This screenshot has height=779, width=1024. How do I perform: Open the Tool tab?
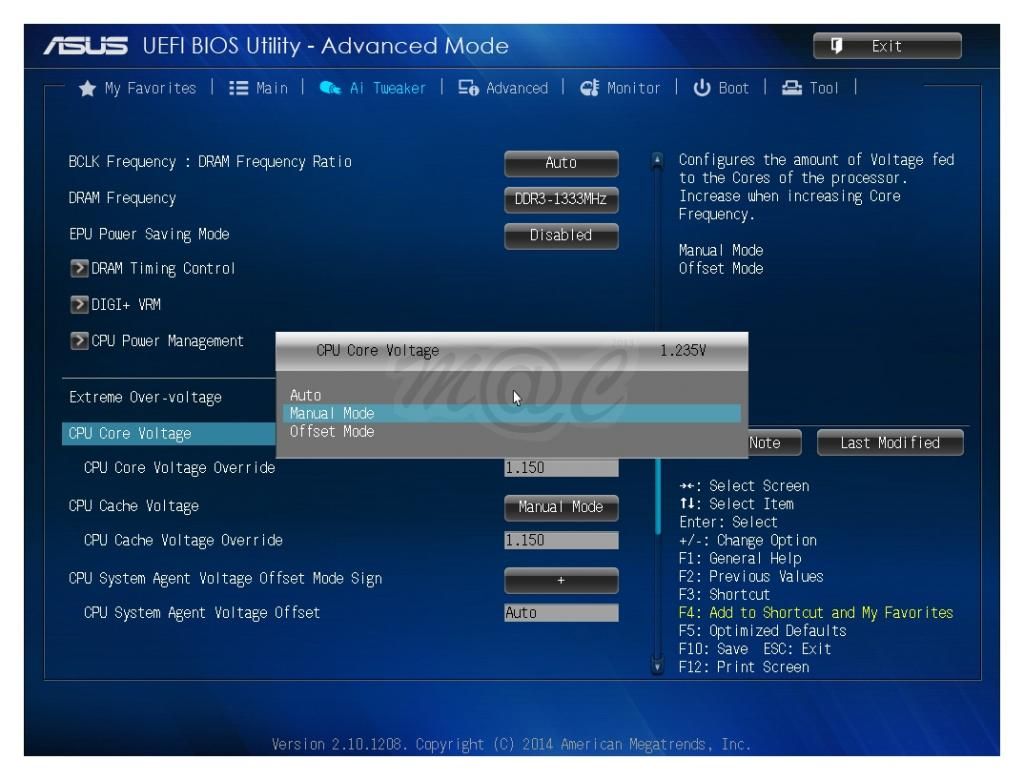[x=824, y=88]
